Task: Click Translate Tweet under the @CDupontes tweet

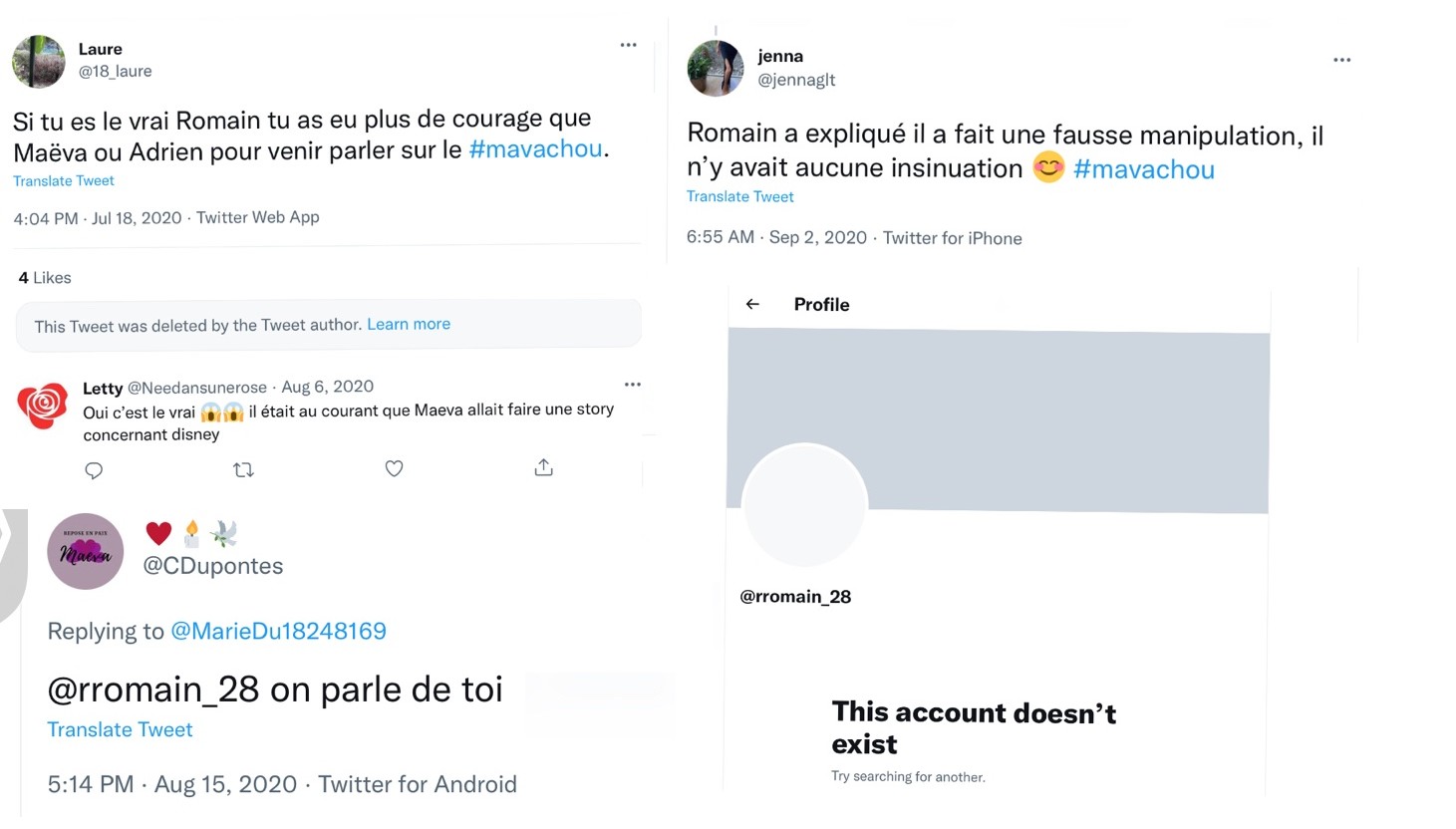Action: coord(120,729)
